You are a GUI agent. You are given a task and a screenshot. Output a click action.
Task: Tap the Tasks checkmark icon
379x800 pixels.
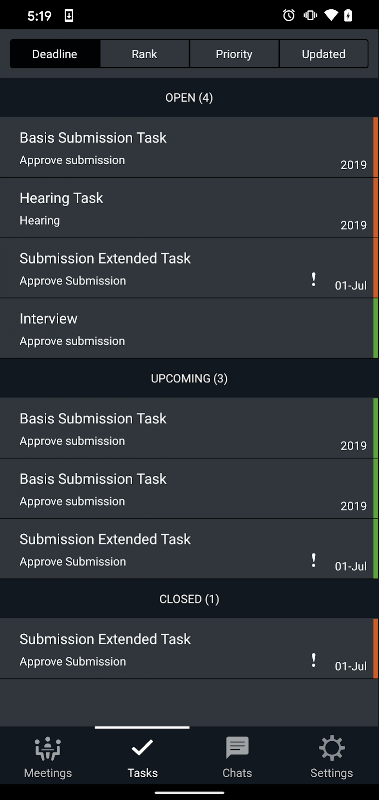tap(142, 748)
